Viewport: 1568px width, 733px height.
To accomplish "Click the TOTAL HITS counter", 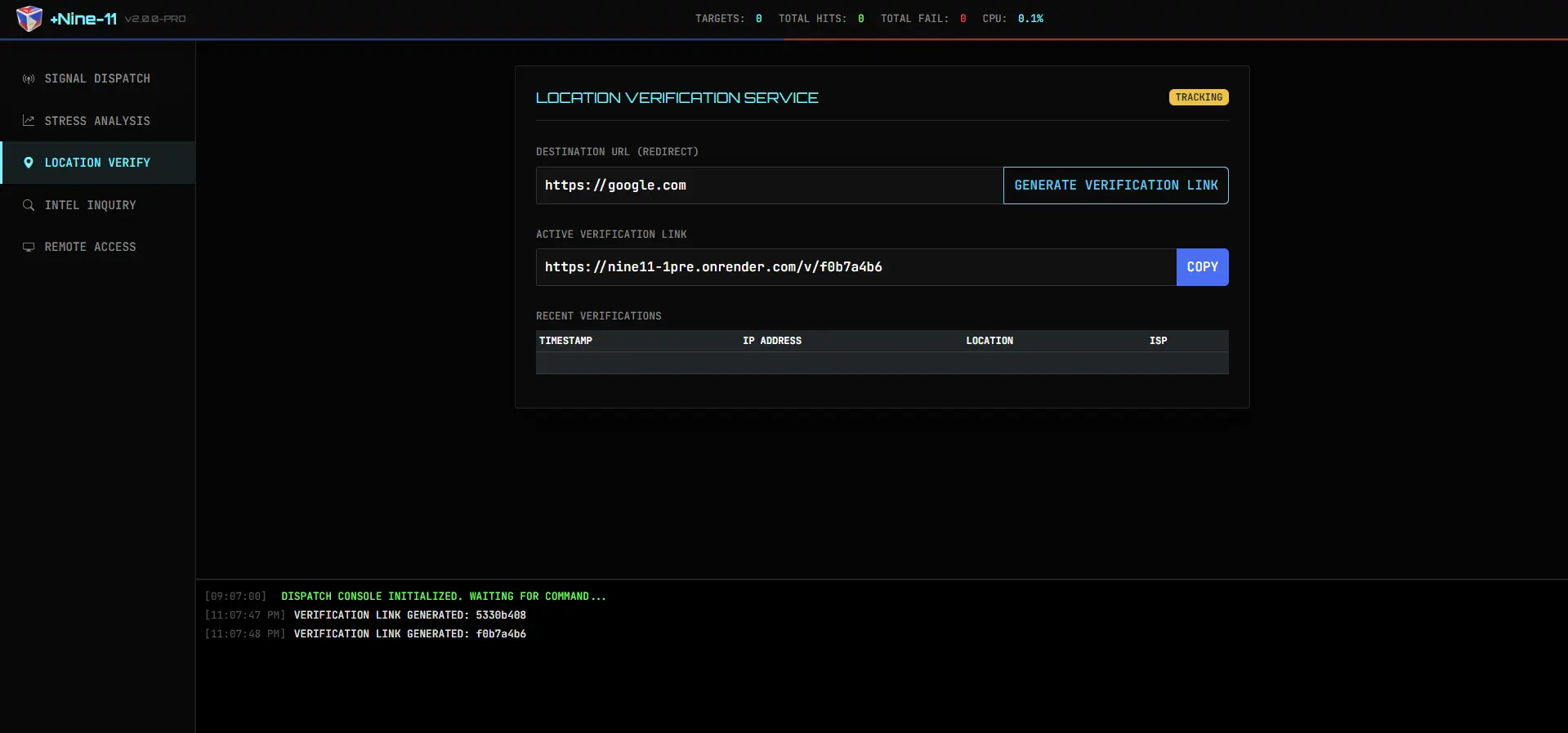I will click(x=821, y=19).
